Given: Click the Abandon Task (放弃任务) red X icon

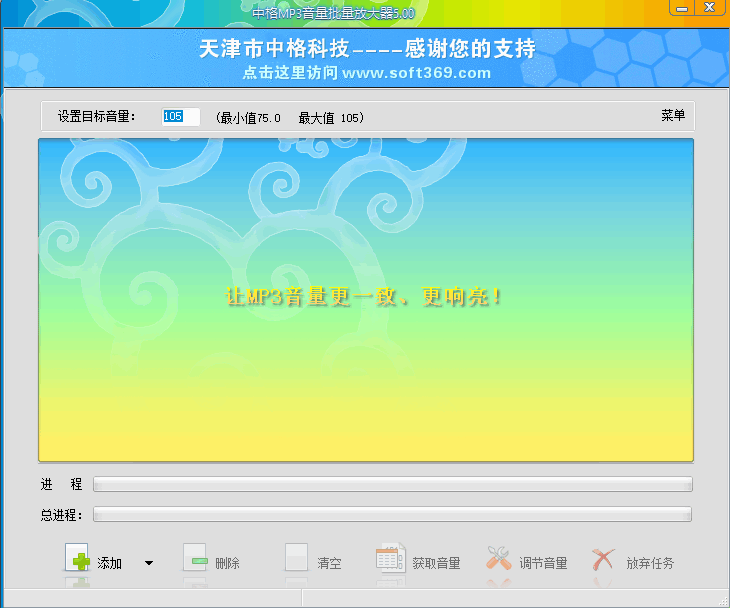Looking at the screenshot, I should pyautogui.click(x=603, y=559).
